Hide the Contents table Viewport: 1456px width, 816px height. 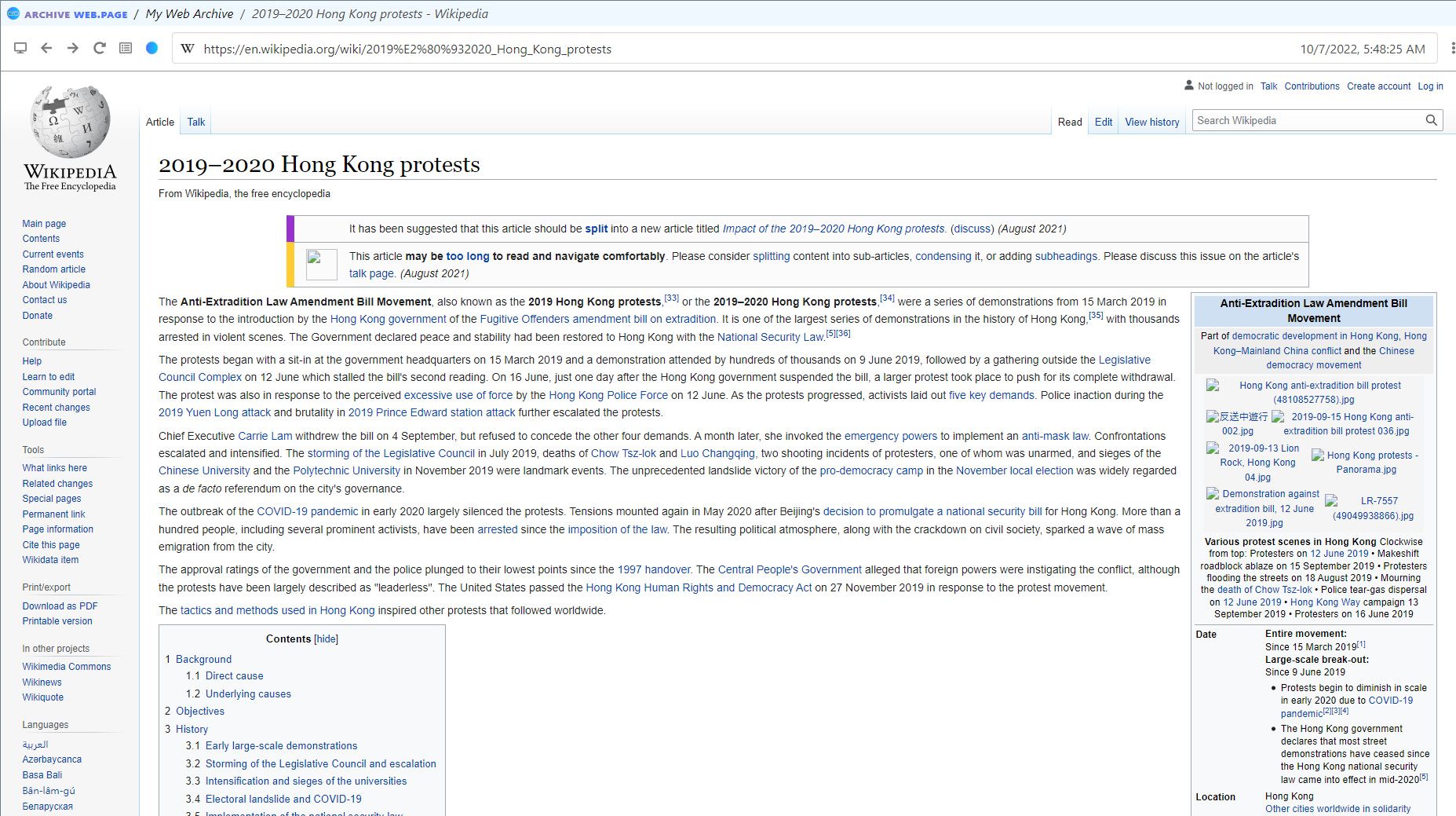pyautogui.click(x=326, y=639)
